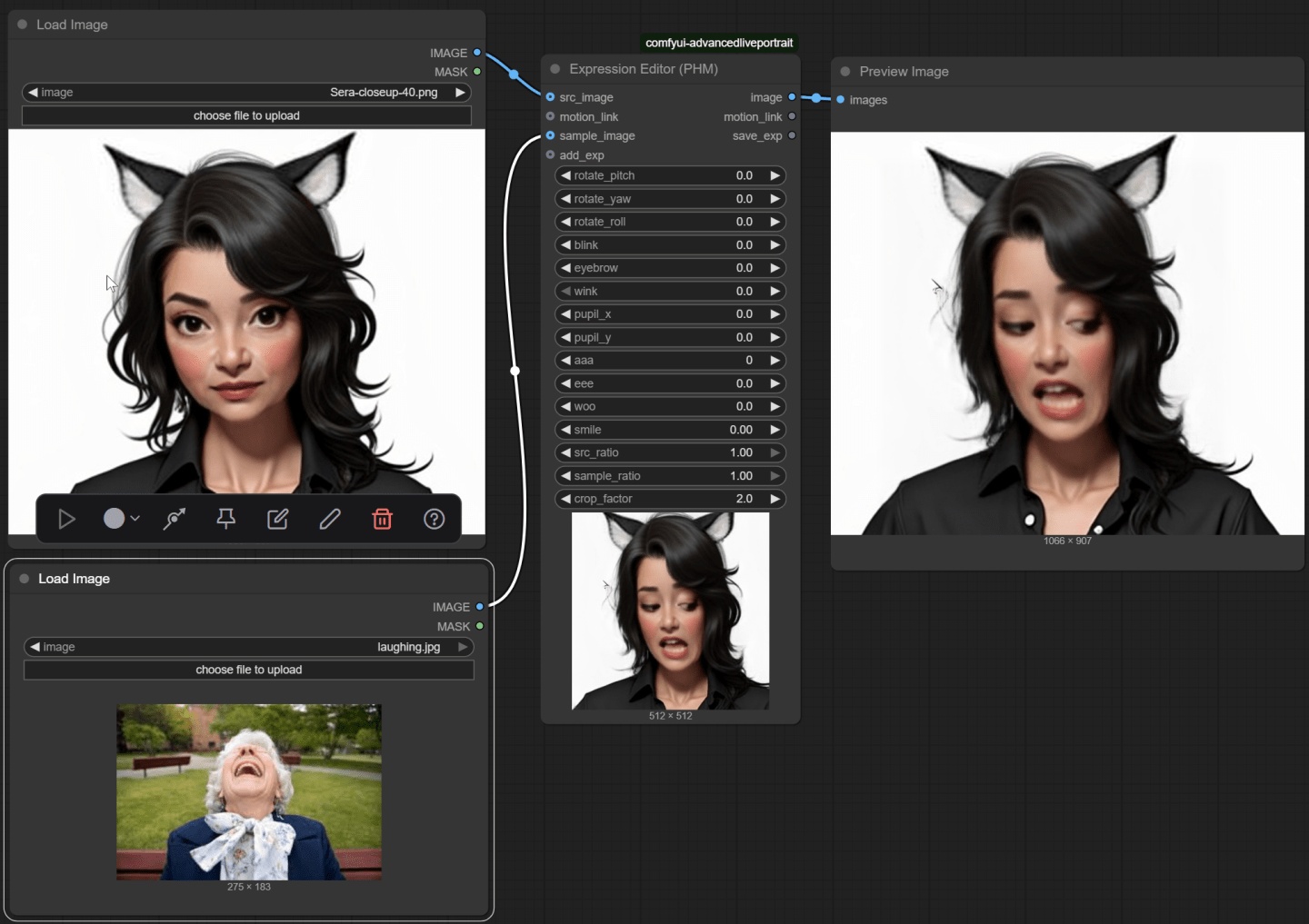This screenshot has height=924, width=1309.
Task: Select the bypass arrow icon on node toolbar
Action: [x=173, y=519]
